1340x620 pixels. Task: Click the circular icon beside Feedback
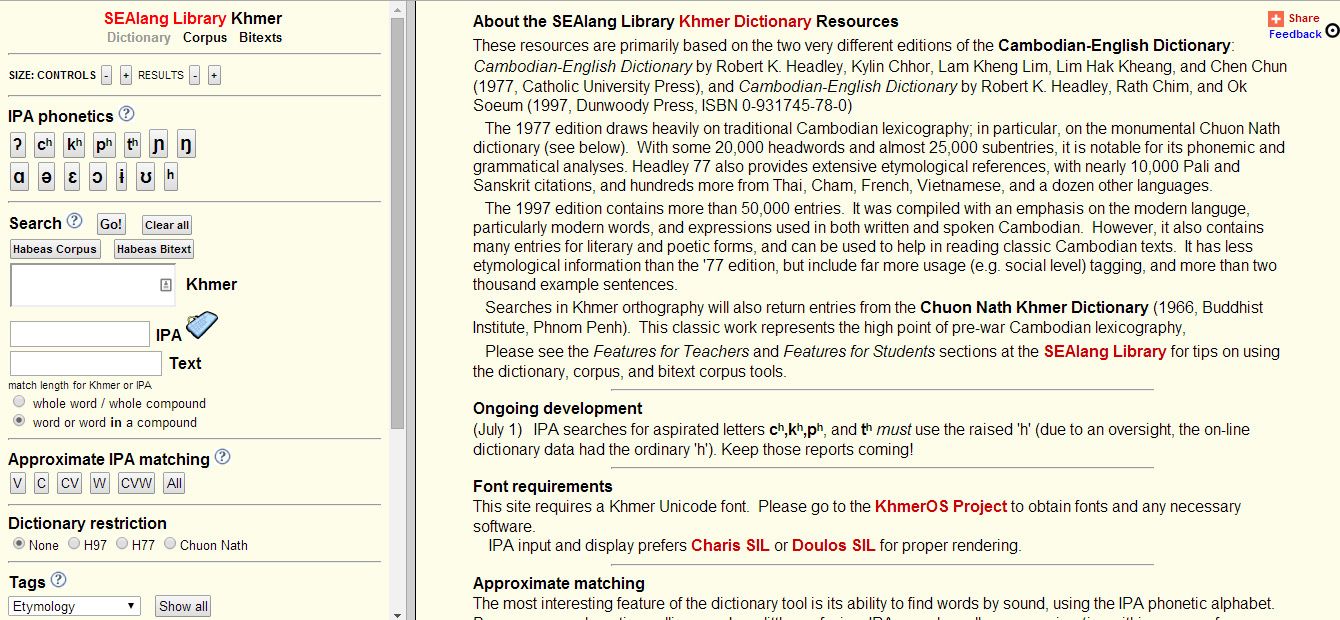pos(1332,31)
